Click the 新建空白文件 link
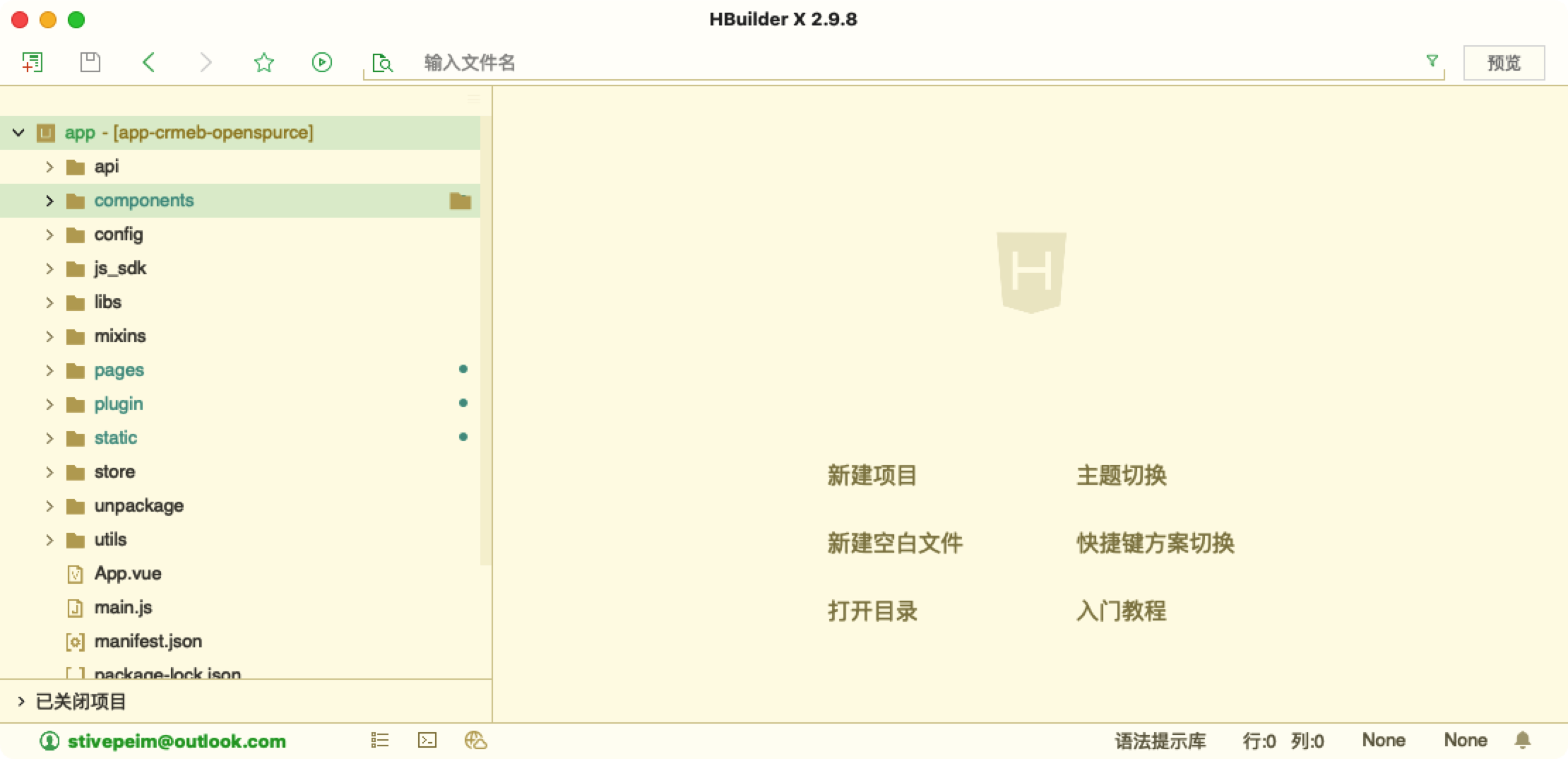The width and height of the screenshot is (1568, 759). (x=895, y=543)
